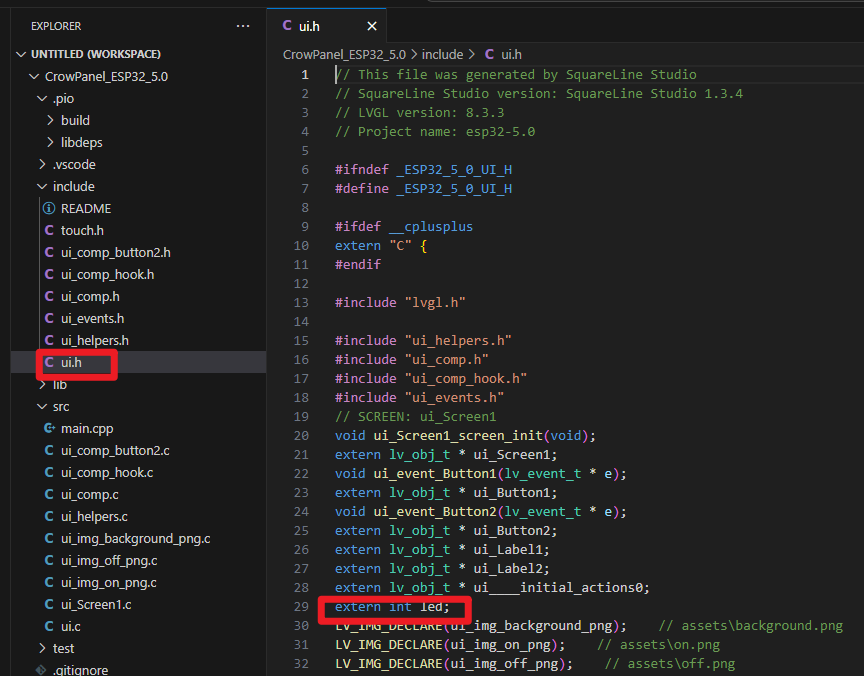The image size is (864, 676).
Task: Click ui.h in the breadcrumb path
Action: click(x=511, y=55)
